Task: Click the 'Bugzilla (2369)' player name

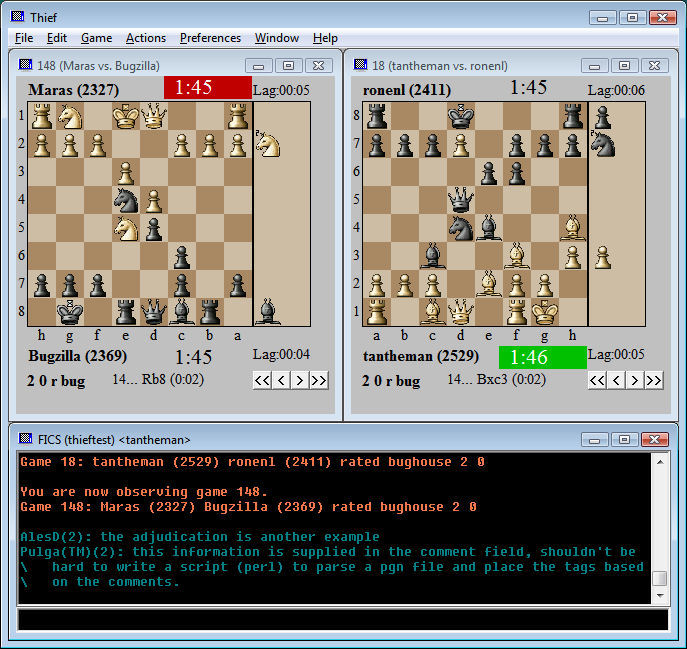Action: (78, 356)
